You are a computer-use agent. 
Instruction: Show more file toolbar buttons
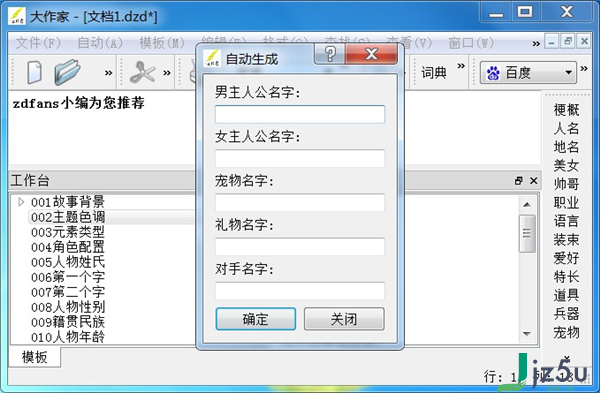coord(108,72)
